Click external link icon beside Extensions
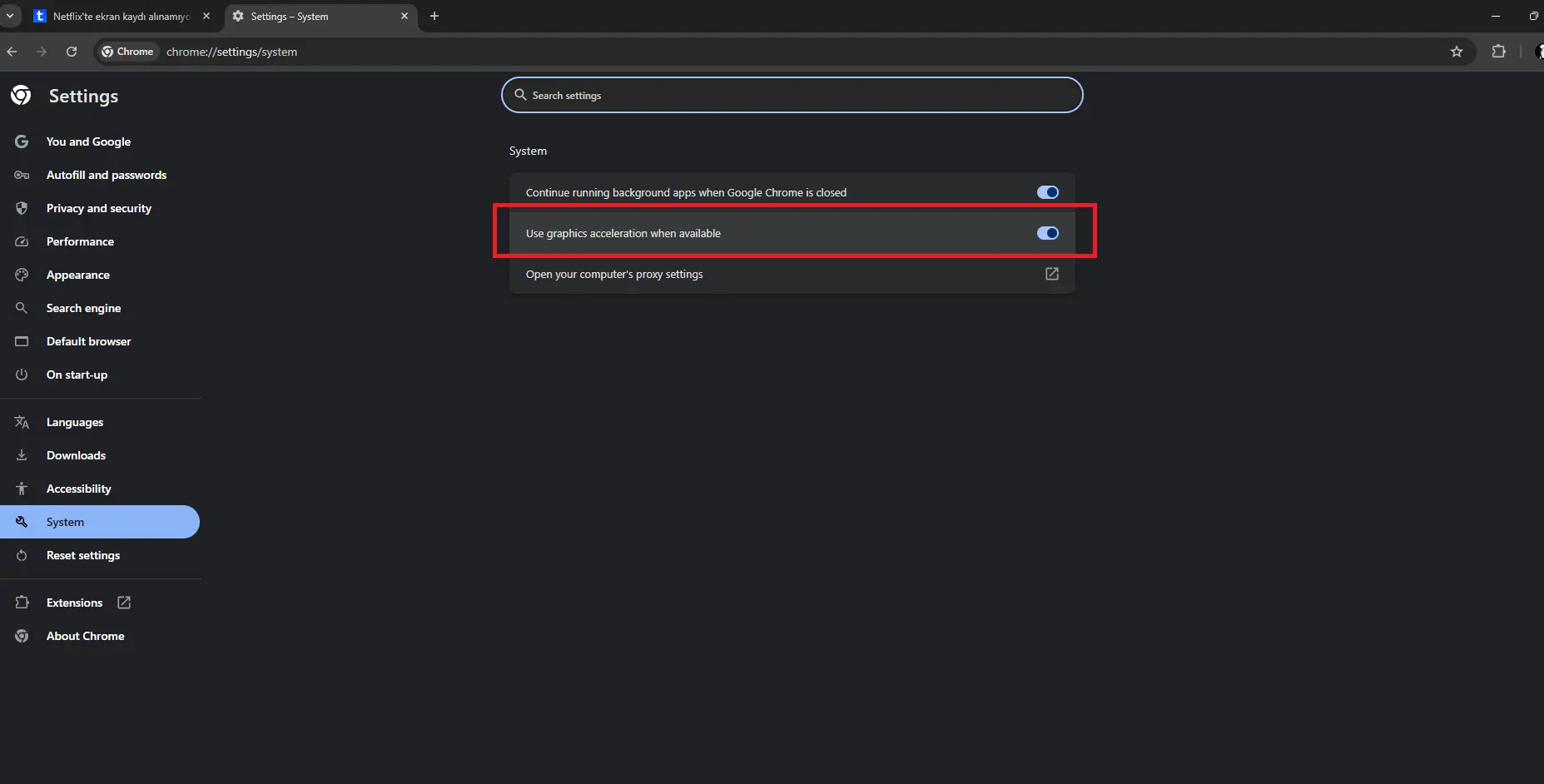 click(x=124, y=603)
